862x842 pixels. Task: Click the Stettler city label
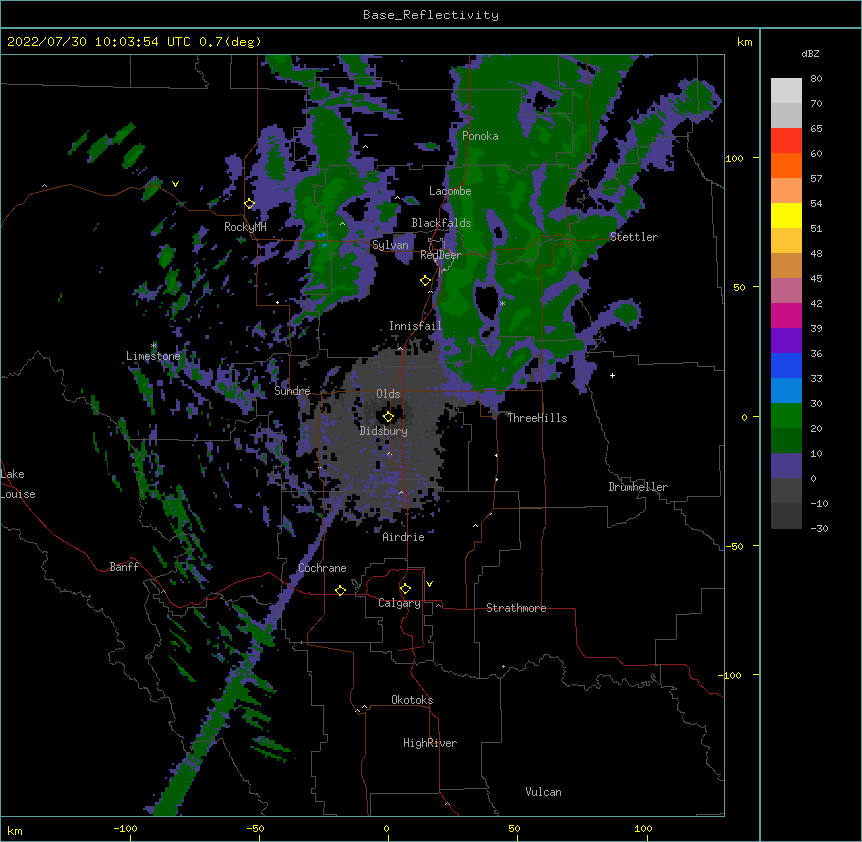click(x=633, y=237)
